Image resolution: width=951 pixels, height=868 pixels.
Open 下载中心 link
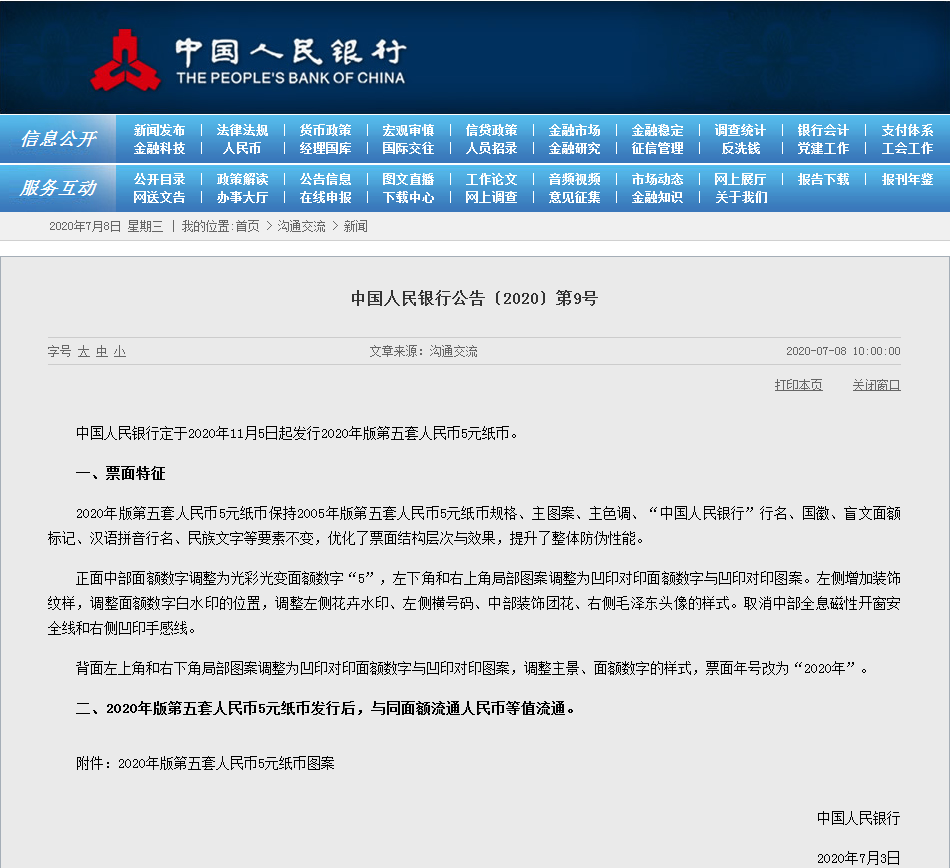click(408, 198)
